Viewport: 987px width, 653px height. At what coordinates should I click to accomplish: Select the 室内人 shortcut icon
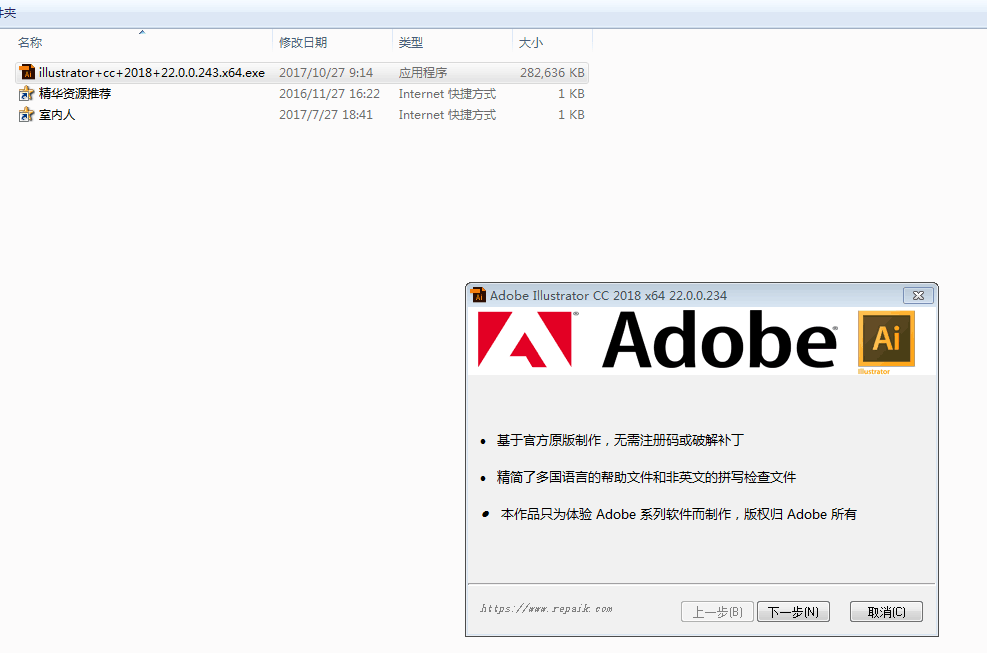point(26,115)
